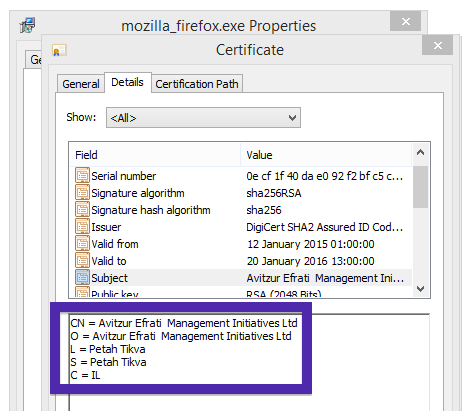Switch to the General tab
Screen dimensions: 474x411
pos(81,84)
